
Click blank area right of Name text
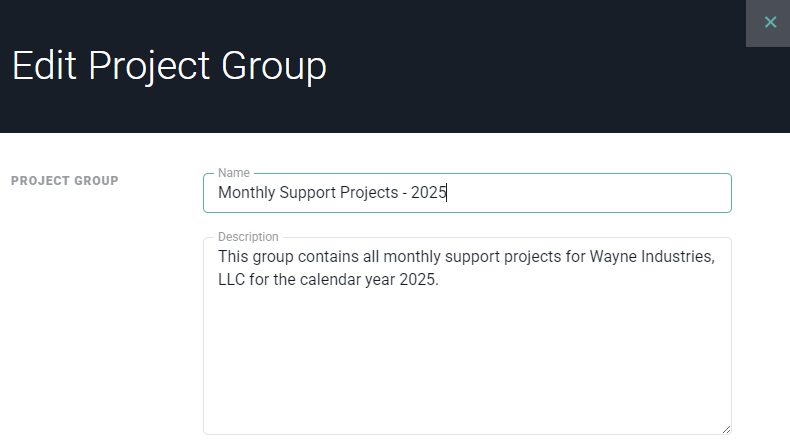pyautogui.click(x=600, y=193)
